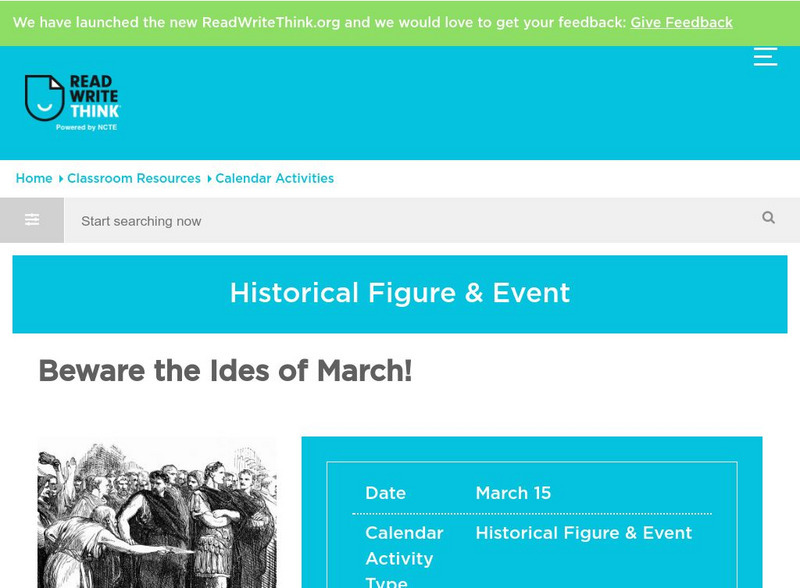This screenshot has width=800, height=588.
Task: Click the Give Feedback link
Action: click(x=681, y=22)
